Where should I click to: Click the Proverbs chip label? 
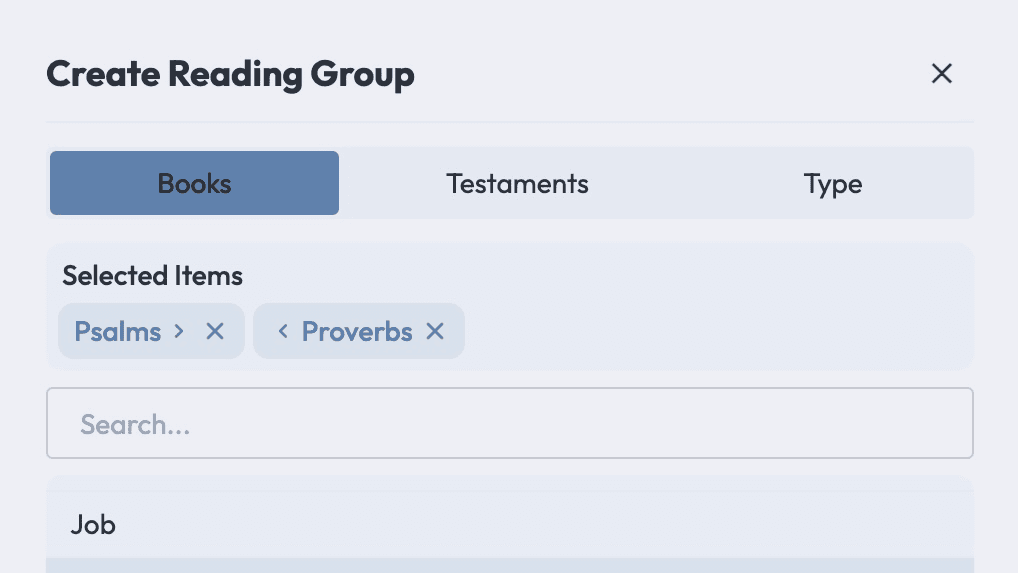[357, 332]
